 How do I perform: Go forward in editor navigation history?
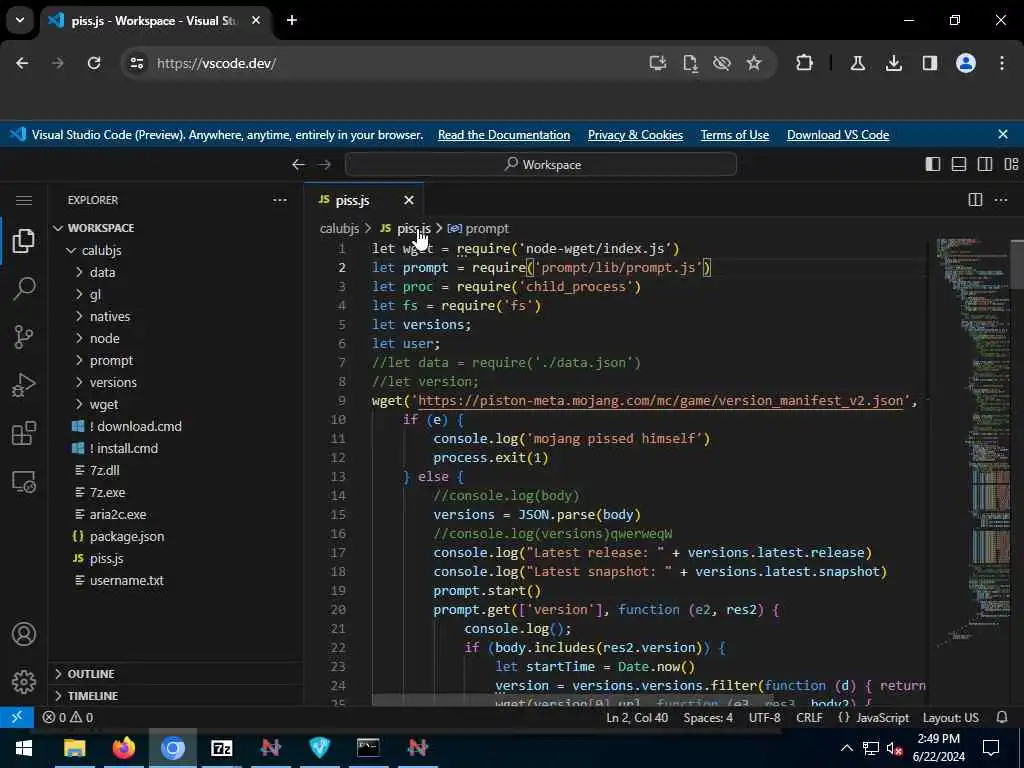(324, 165)
